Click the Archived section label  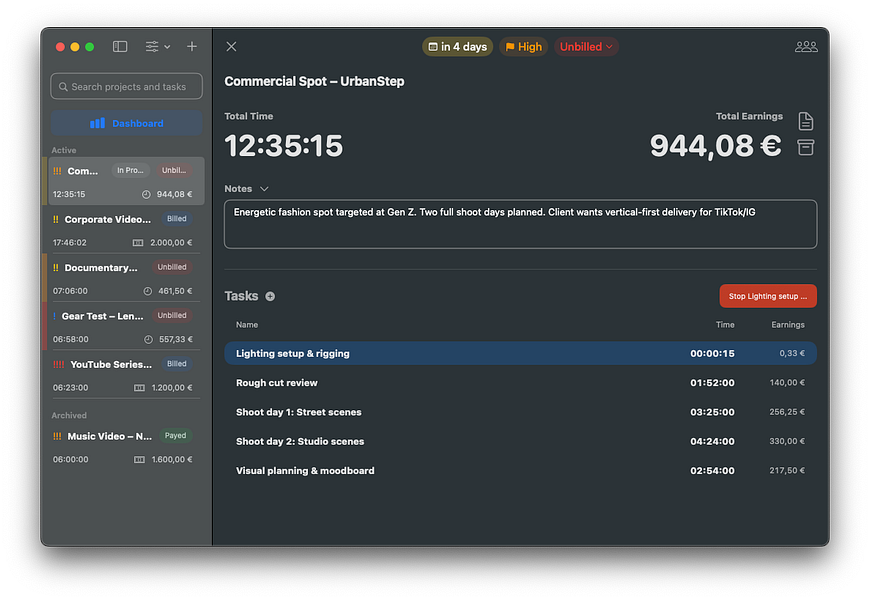tap(69, 415)
